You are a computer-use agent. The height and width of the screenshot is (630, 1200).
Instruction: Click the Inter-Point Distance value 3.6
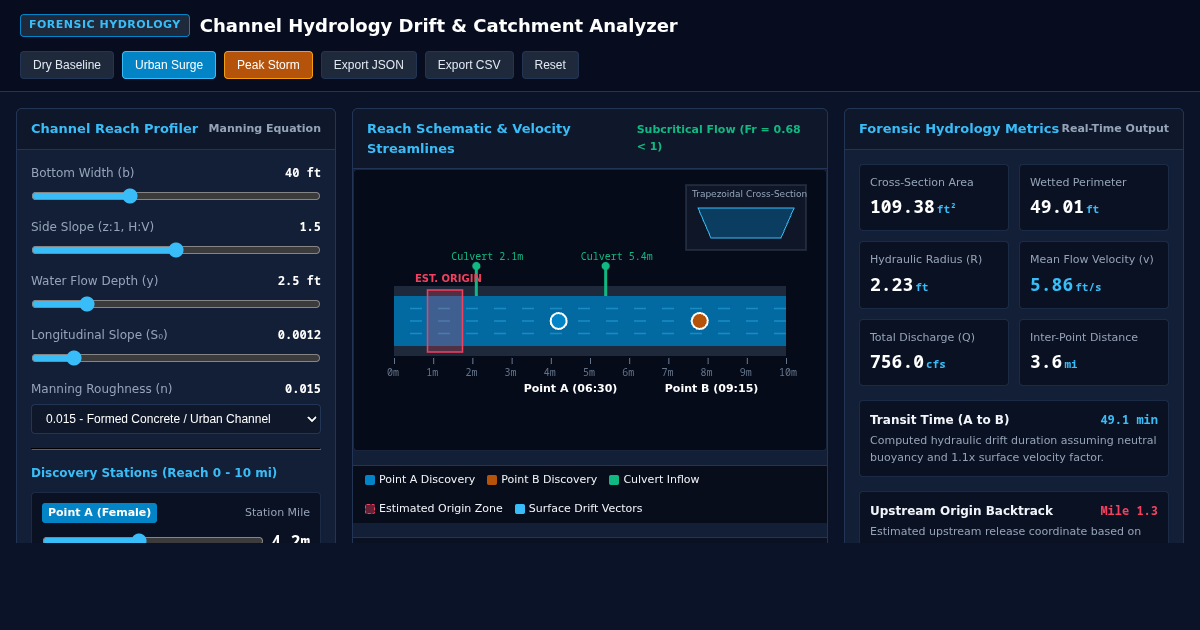[x=1046, y=362]
